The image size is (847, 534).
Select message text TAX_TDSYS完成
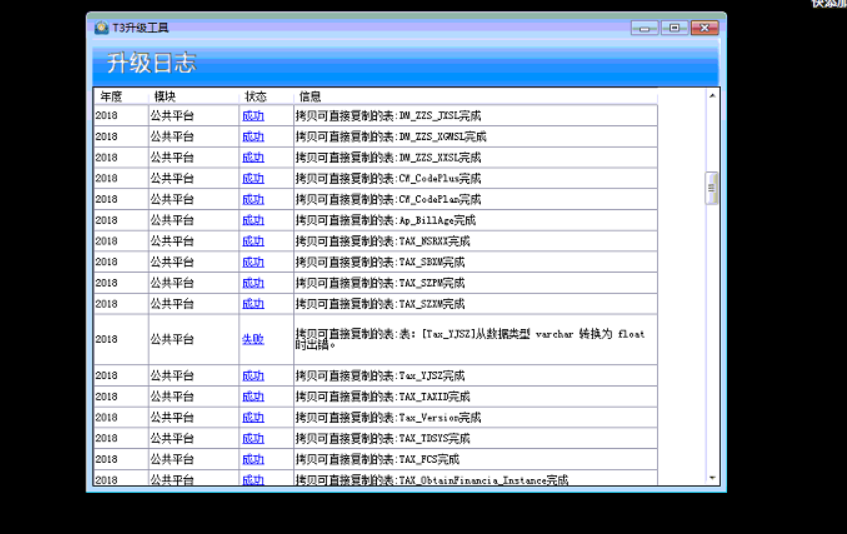[x=434, y=438]
